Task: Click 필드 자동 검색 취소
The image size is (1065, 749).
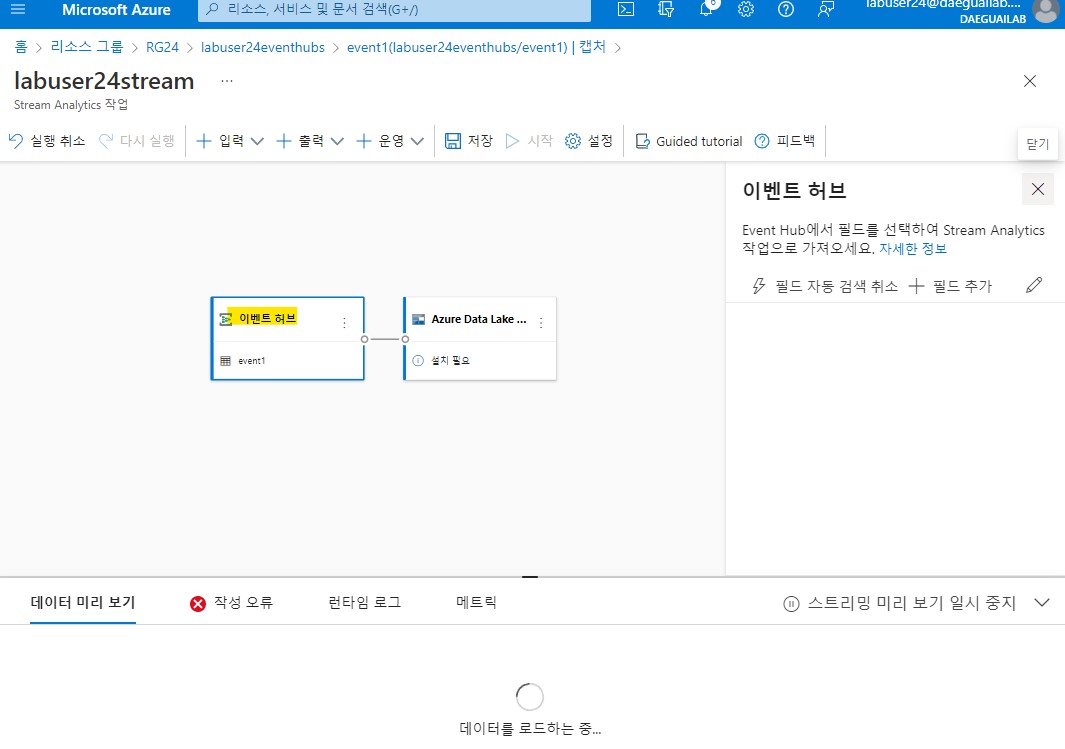Action: click(x=825, y=286)
